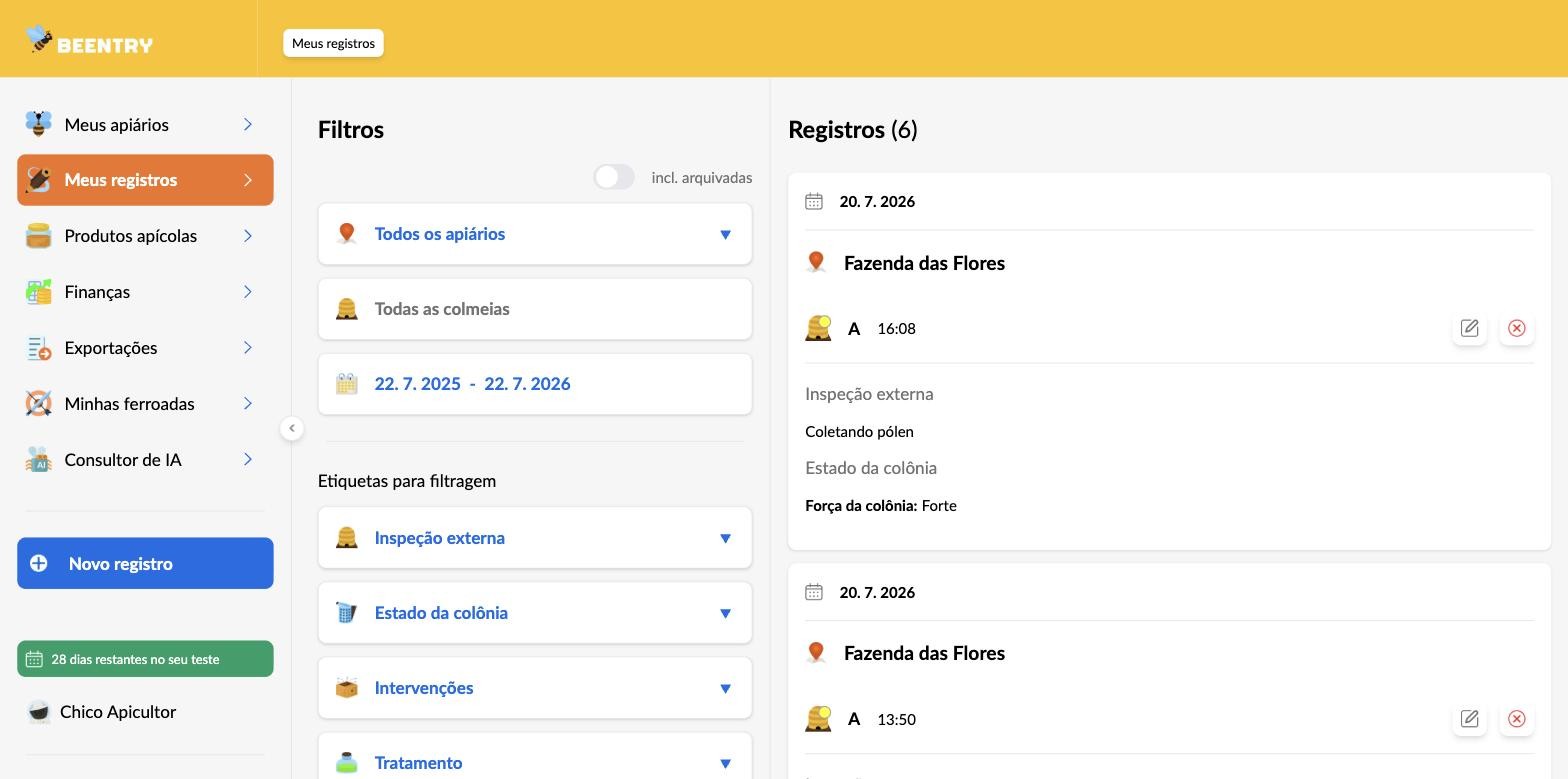Open Consultor de IA menu item
Viewport: 1568px width, 779px height.
click(x=145, y=460)
